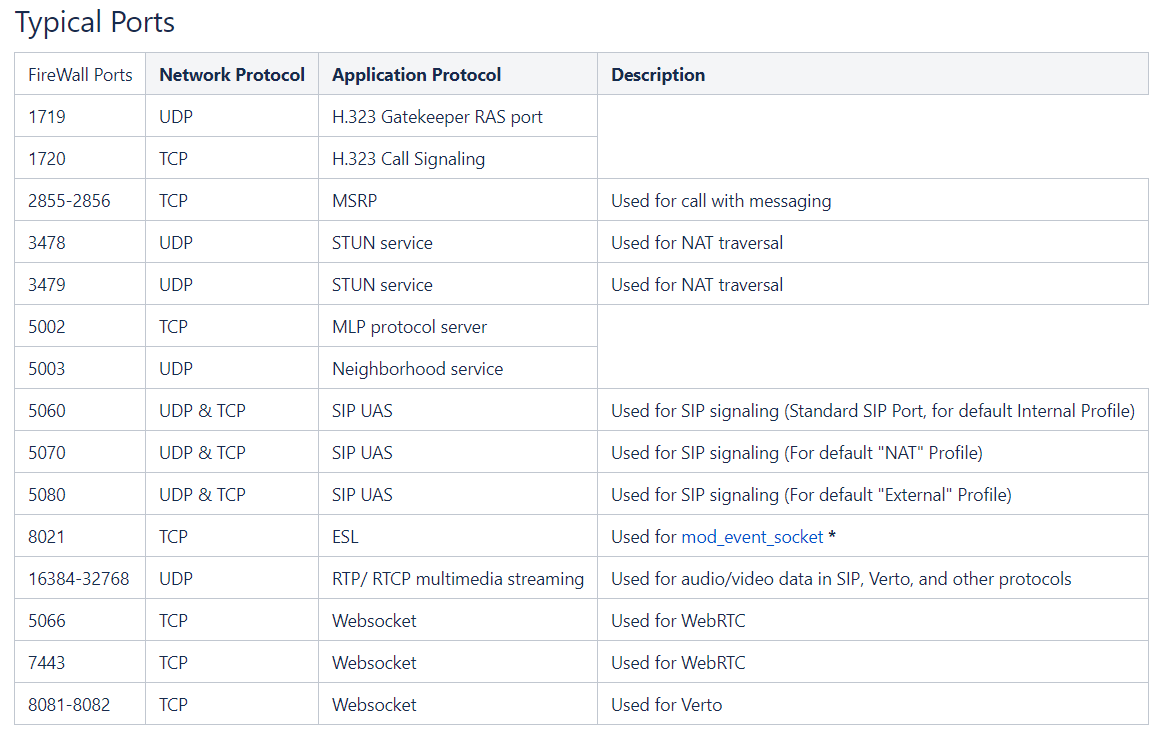1162x739 pixels.
Task: Click TCP in the 8021 row
Action: click(x=232, y=537)
